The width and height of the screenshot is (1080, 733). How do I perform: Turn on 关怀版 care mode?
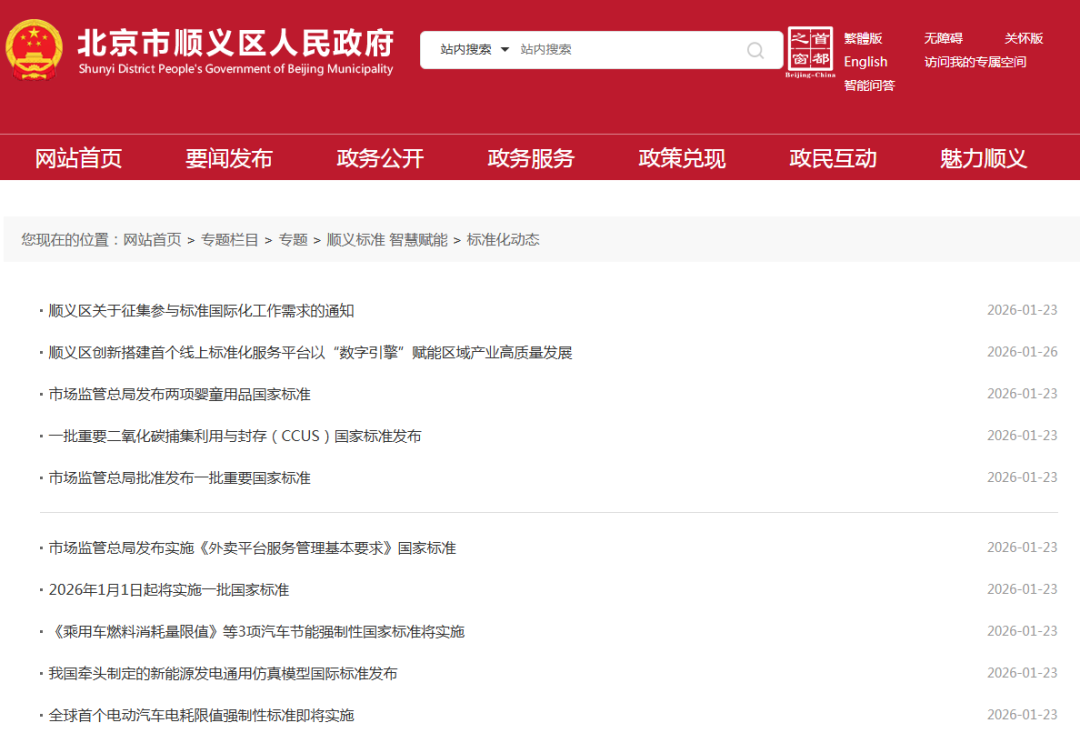click(x=1024, y=38)
